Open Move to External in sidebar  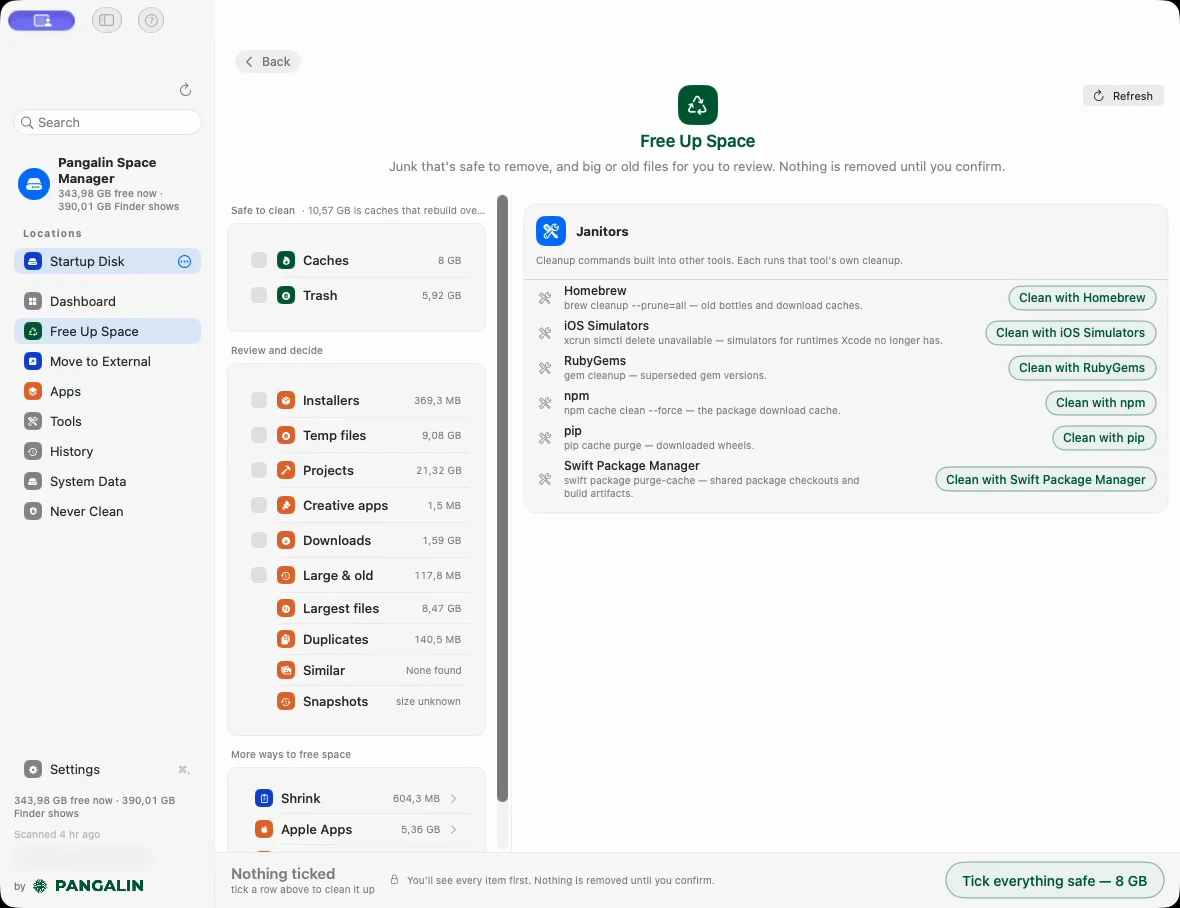point(108,361)
